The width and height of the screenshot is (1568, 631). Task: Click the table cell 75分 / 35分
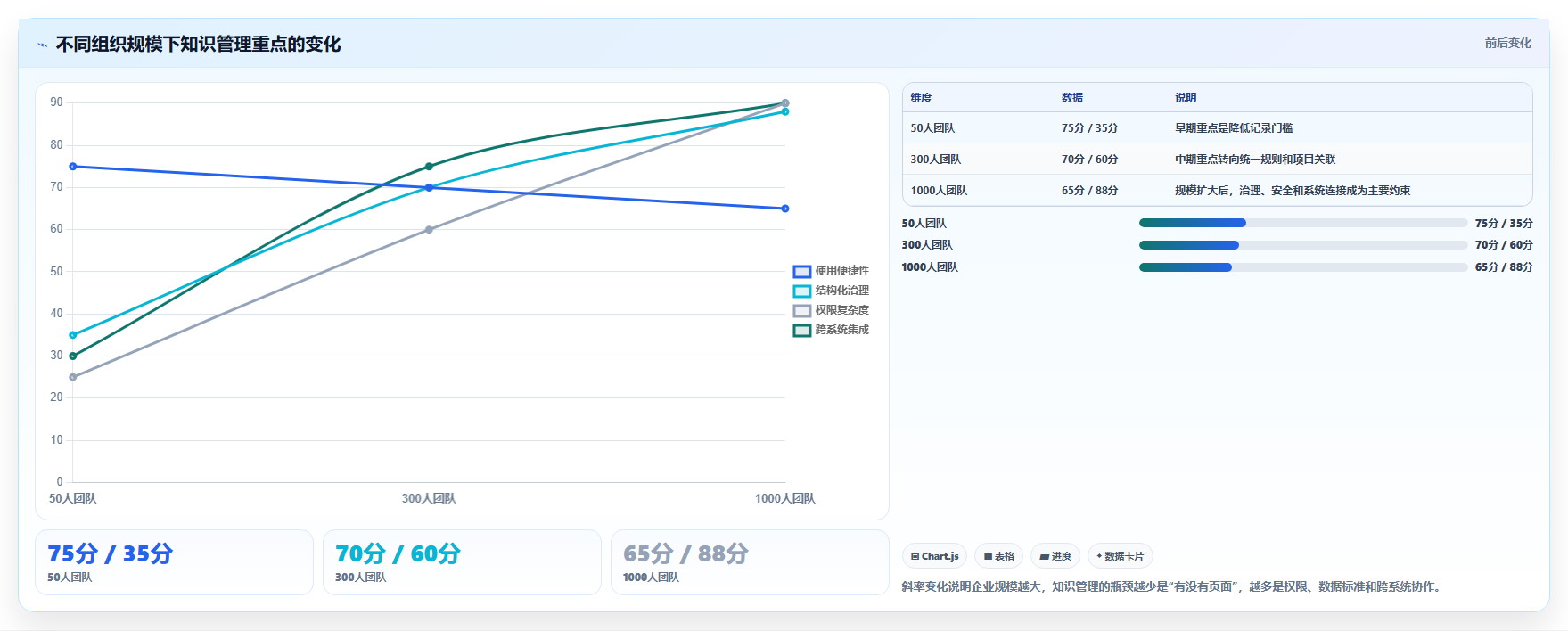point(1089,128)
